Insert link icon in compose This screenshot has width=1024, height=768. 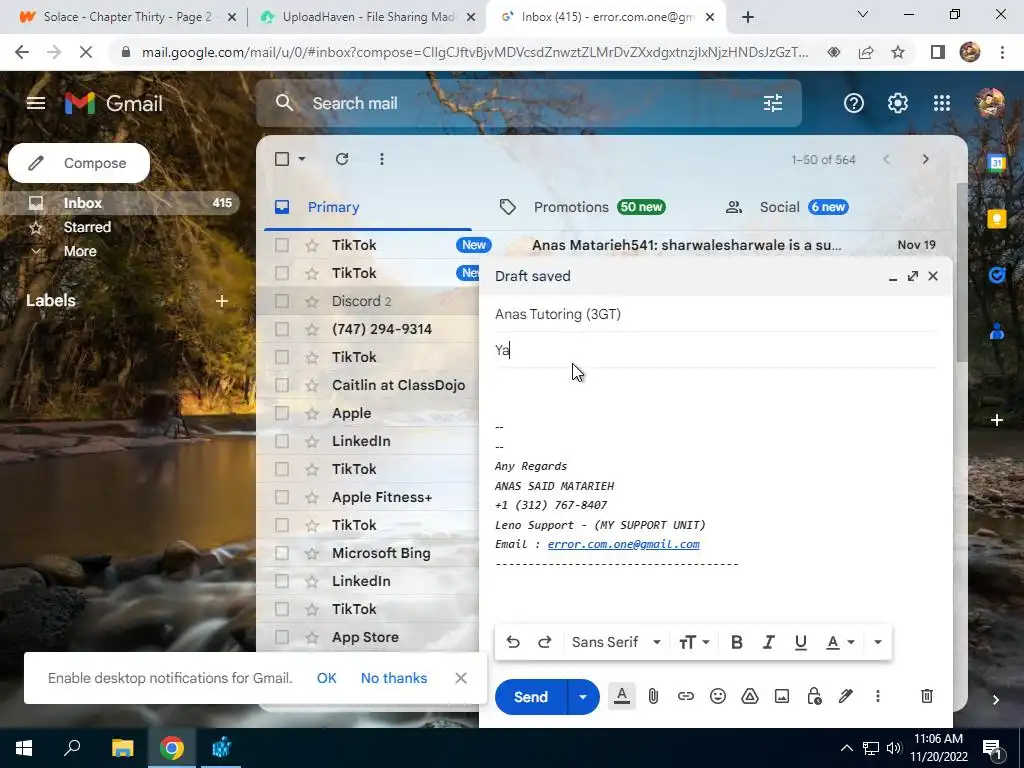(x=685, y=696)
